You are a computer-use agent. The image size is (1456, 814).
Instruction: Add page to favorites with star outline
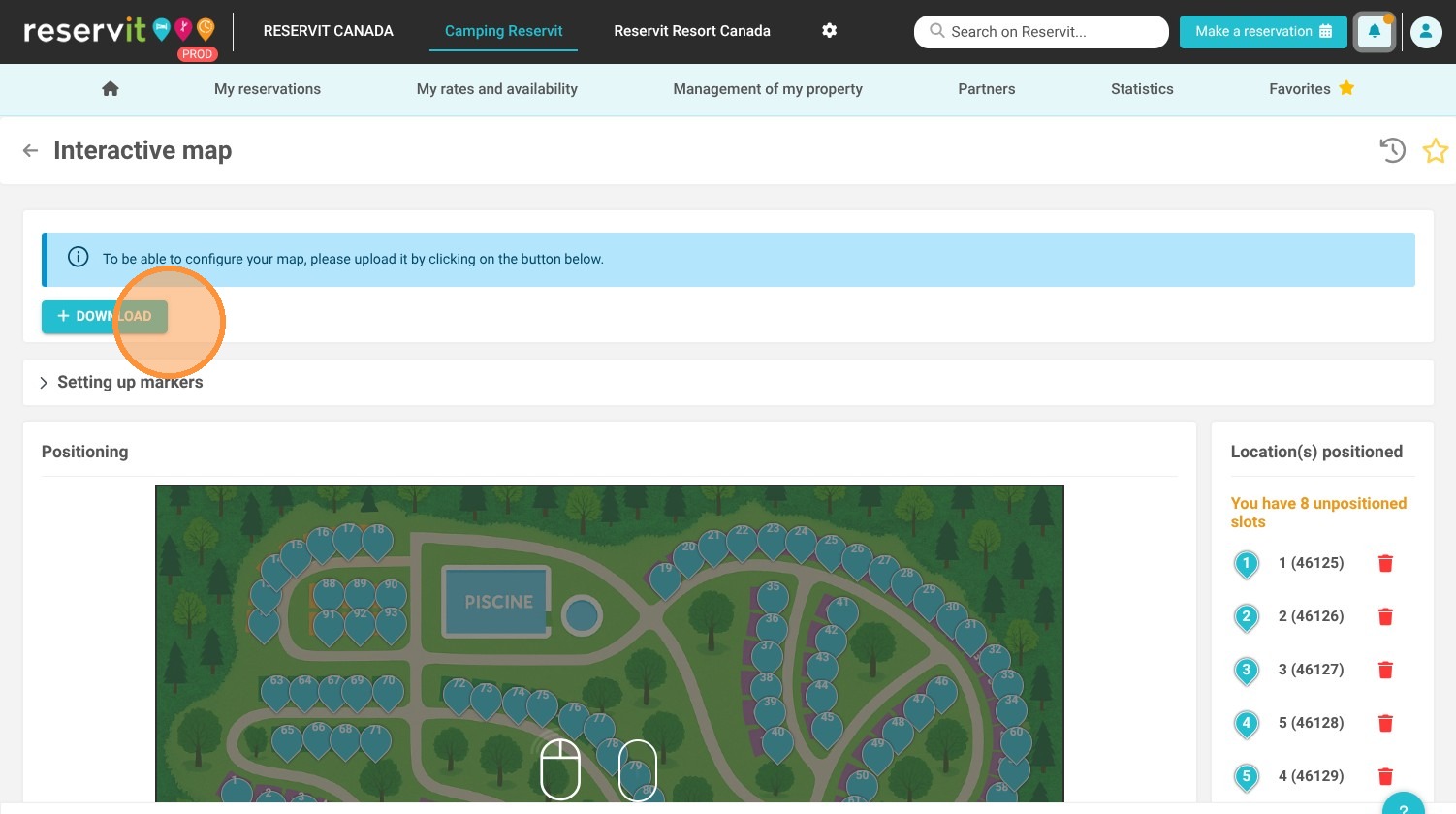click(1435, 150)
